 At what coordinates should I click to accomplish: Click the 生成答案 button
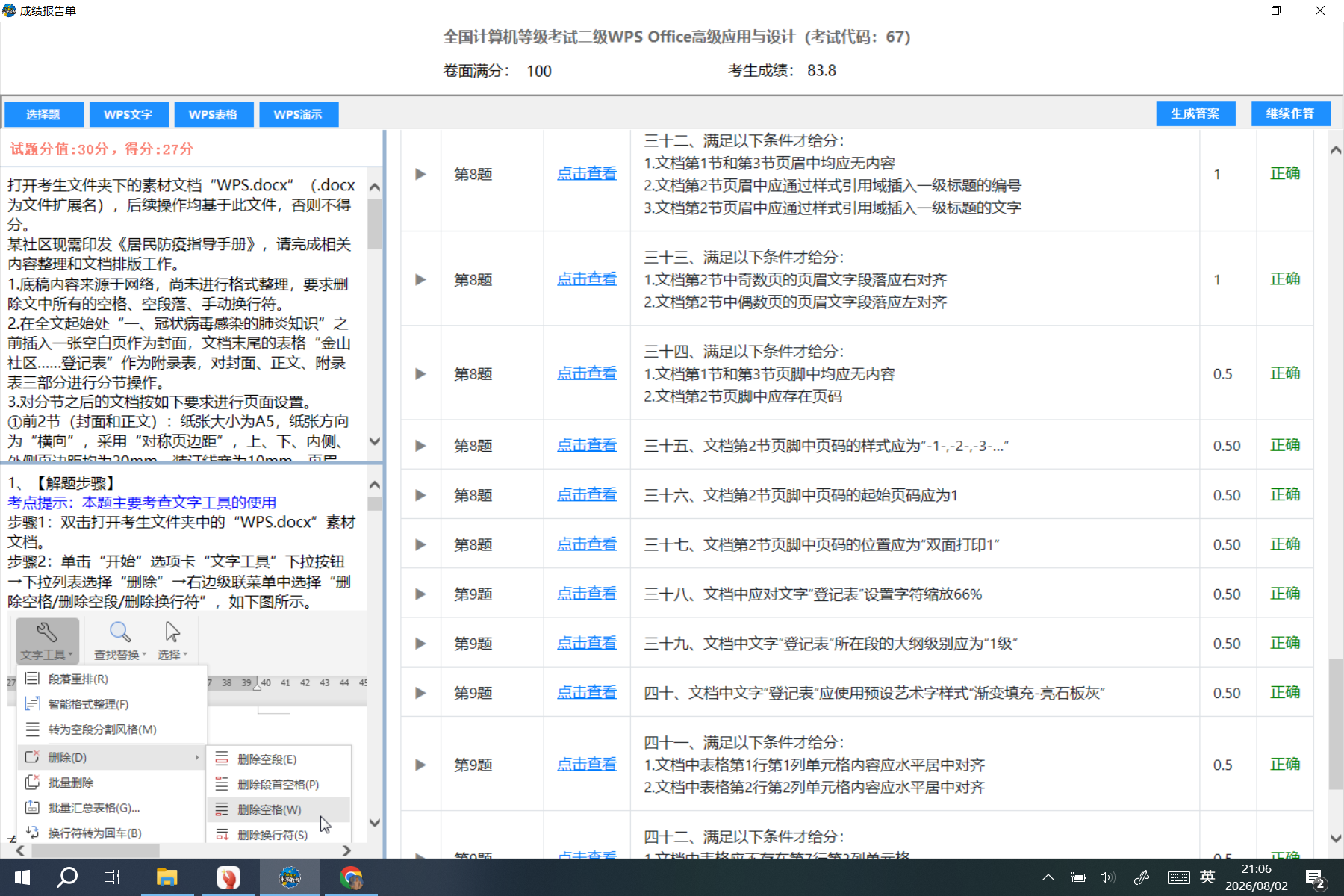[1195, 113]
